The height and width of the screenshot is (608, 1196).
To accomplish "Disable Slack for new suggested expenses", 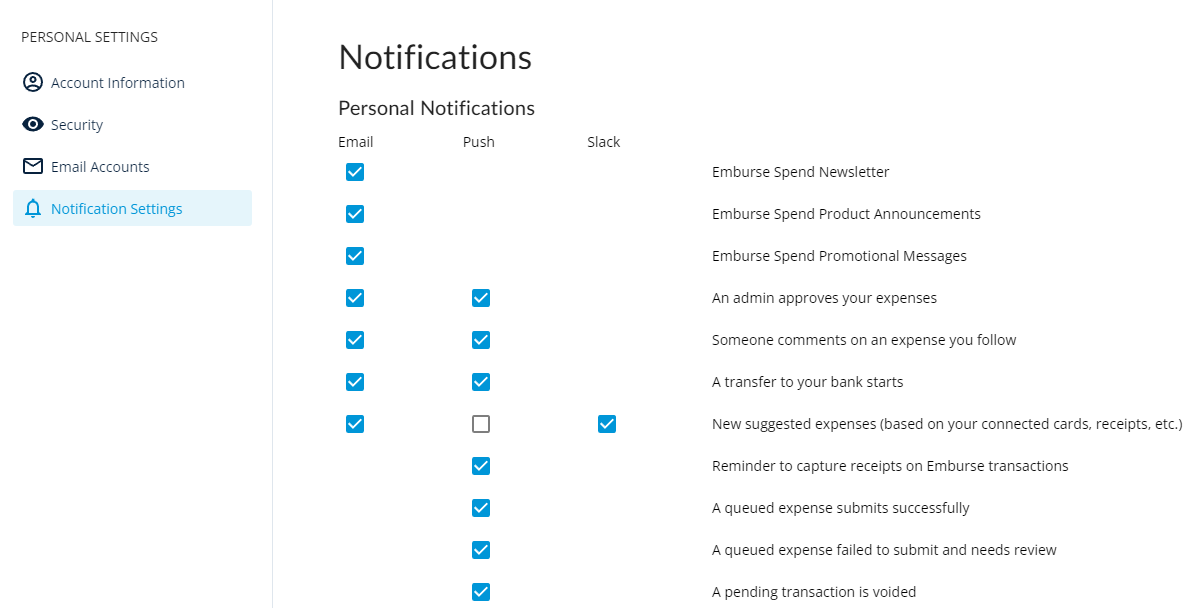I will pos(606,424).
